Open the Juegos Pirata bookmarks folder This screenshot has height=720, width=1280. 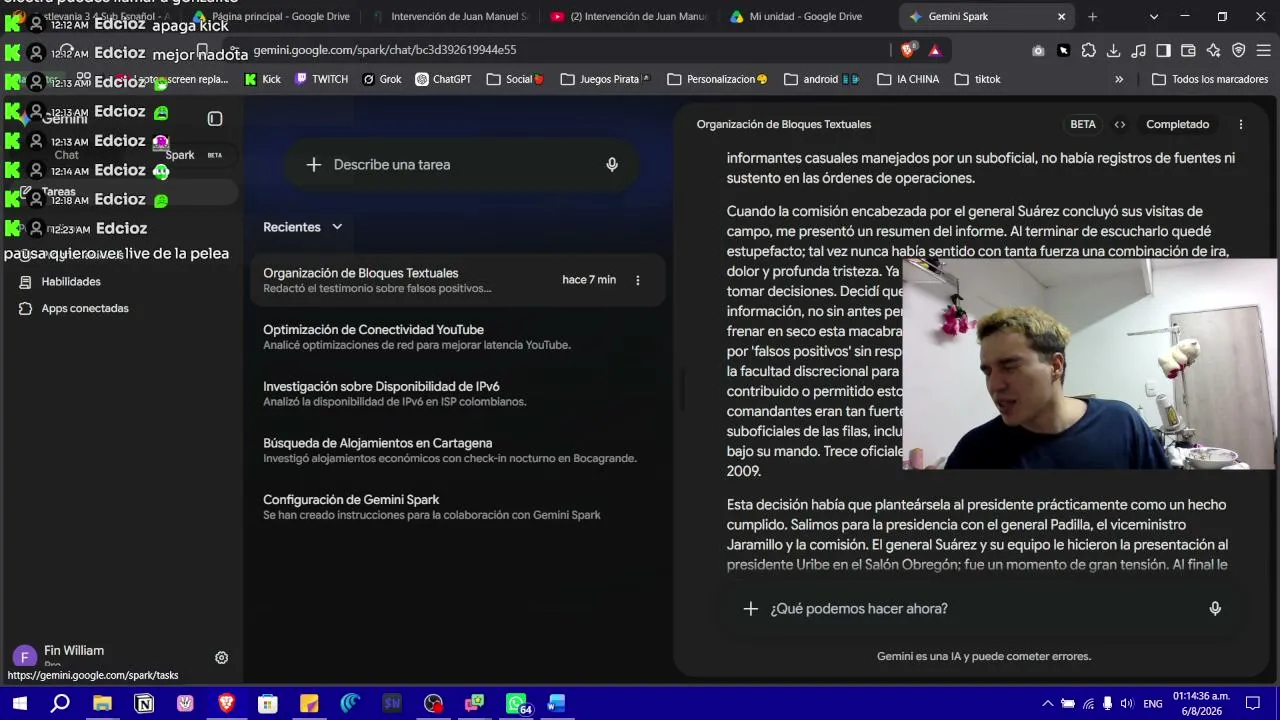(x=606, y=79)
